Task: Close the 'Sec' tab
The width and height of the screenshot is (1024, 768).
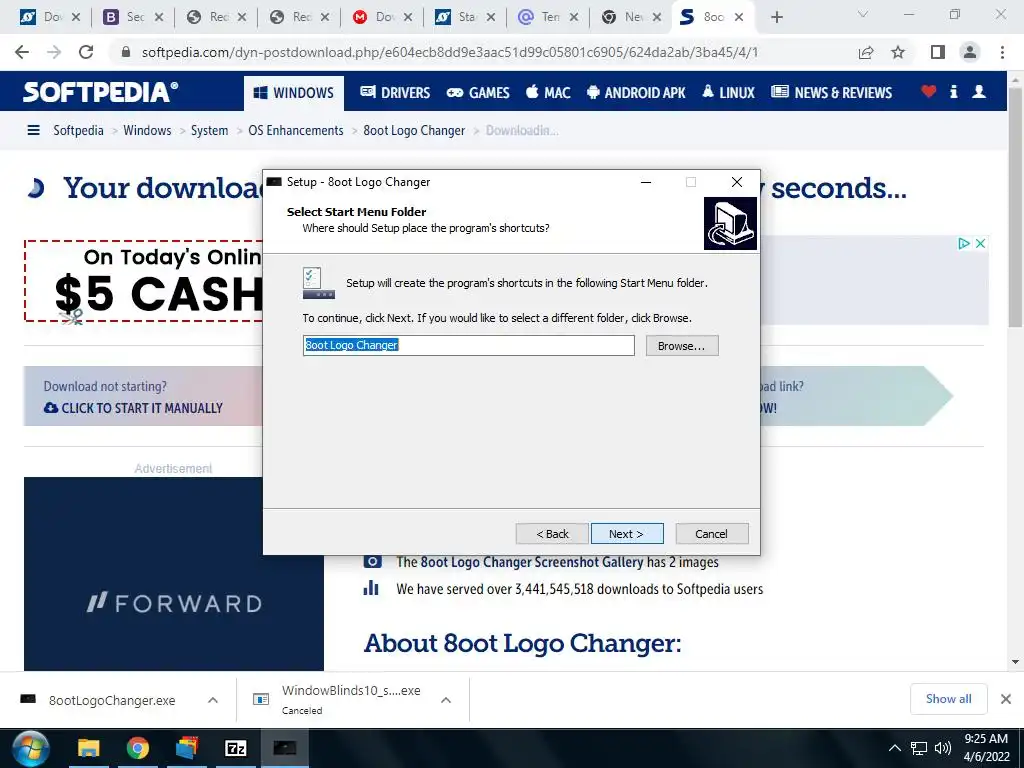Action: point(159,18)
